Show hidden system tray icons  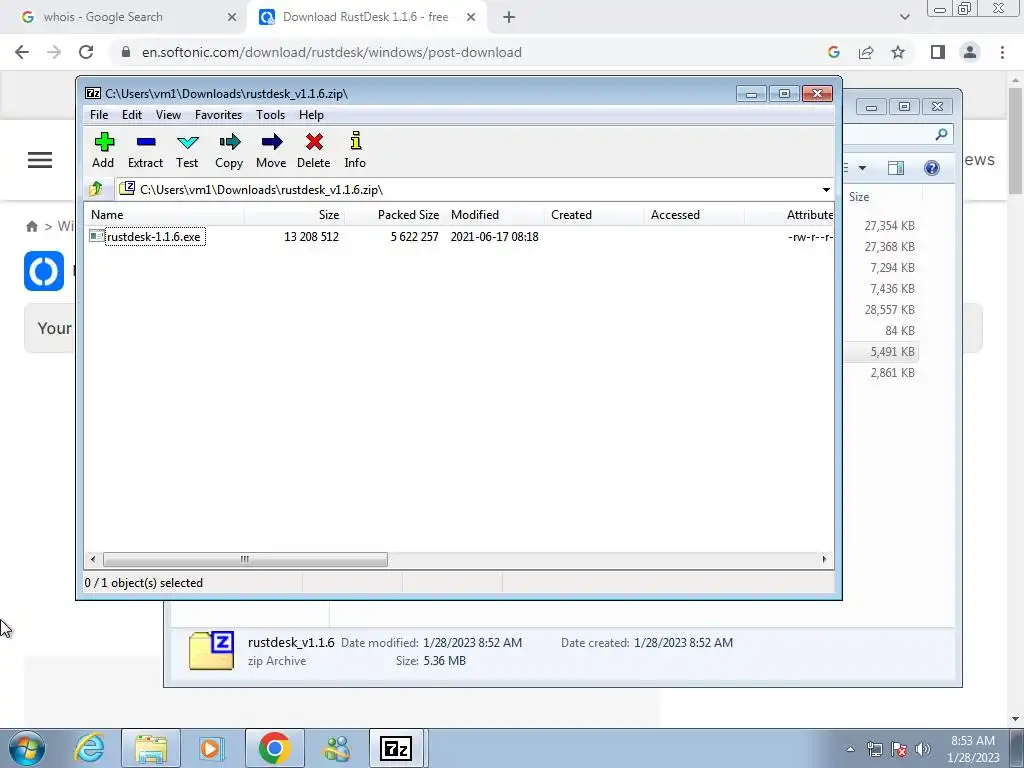point(850,749)
